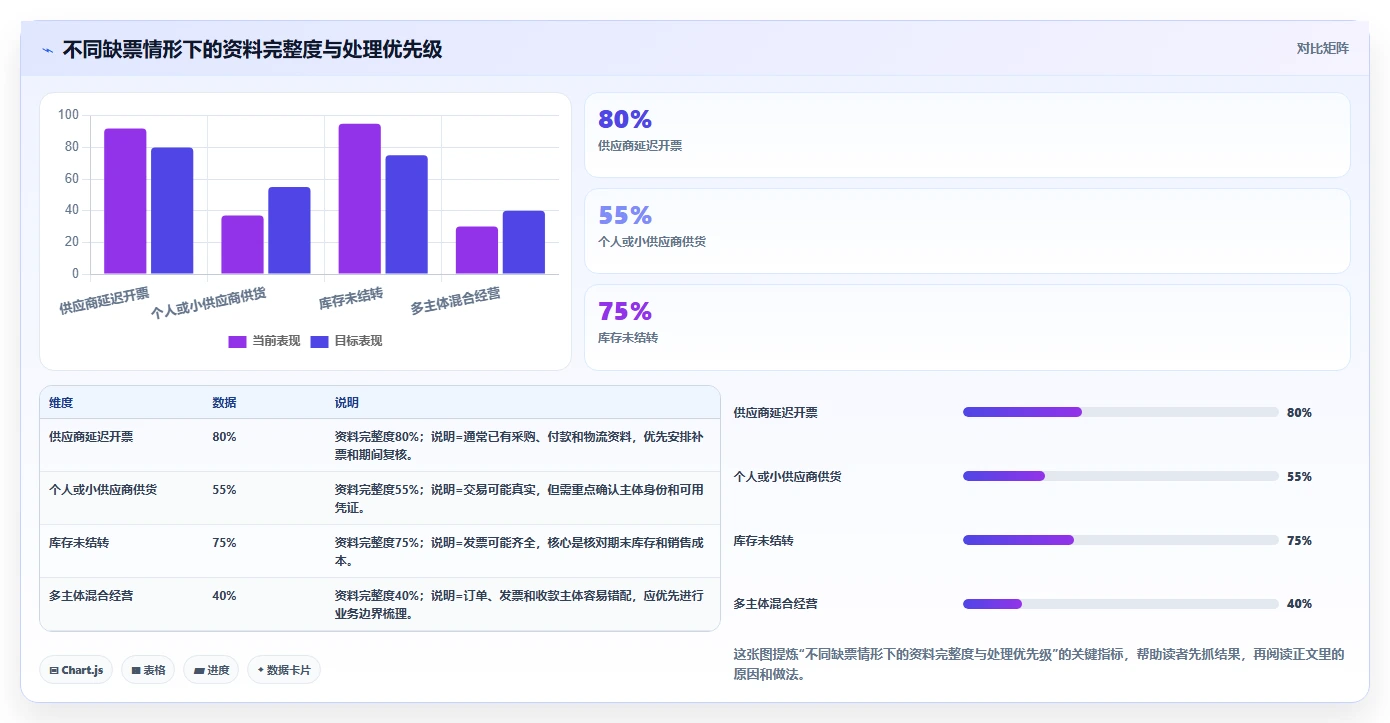
Task: Click the 资料完整度75% description cell
Action: tap(519, 552)
